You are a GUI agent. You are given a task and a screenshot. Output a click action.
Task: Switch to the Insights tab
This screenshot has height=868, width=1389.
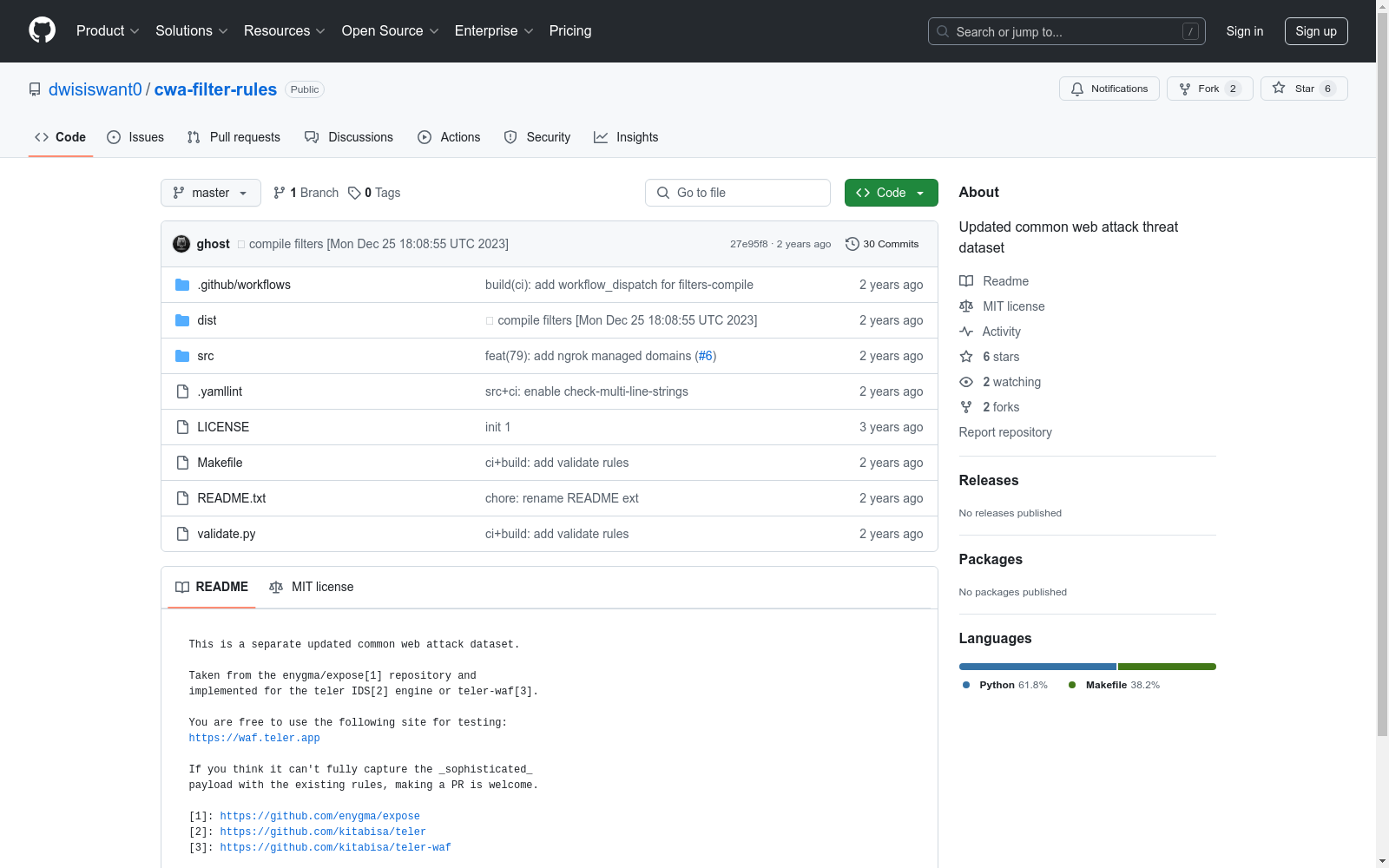pos(626,137)
